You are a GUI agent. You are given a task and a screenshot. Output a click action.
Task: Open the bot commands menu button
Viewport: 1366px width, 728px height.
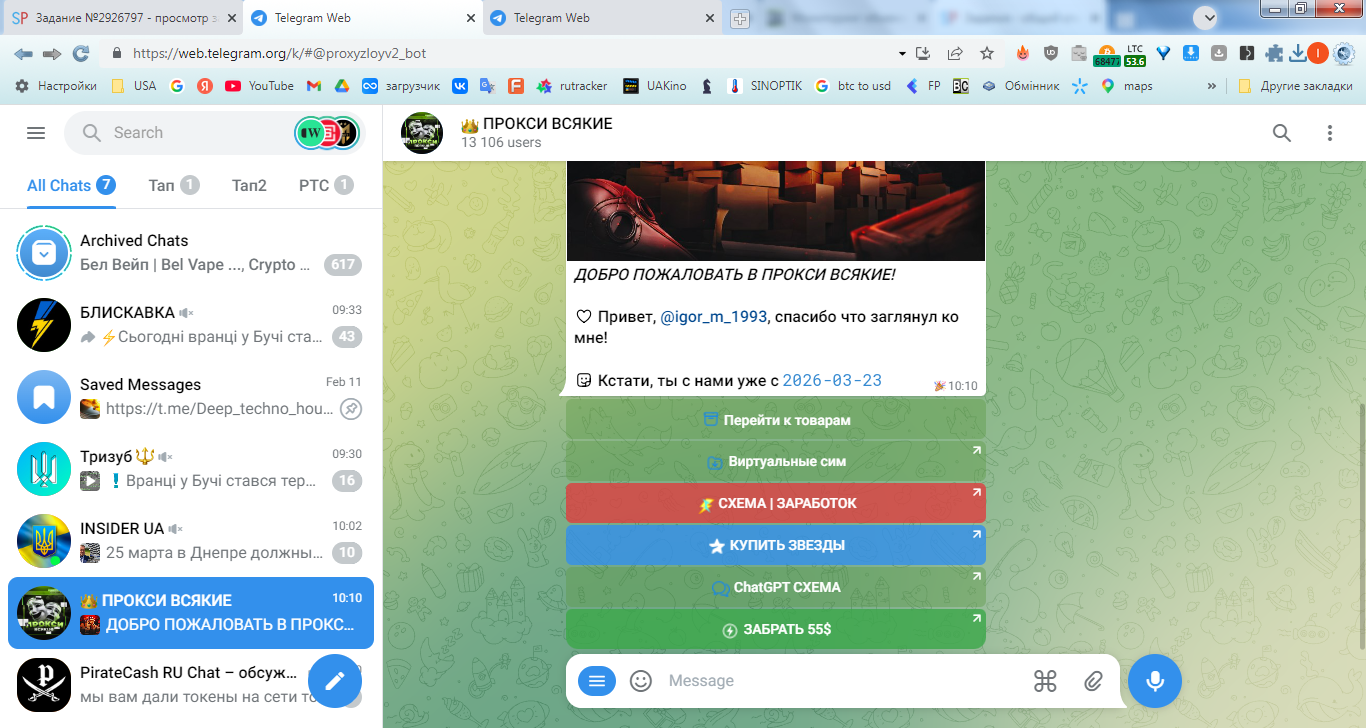click(x=597, y=681)
